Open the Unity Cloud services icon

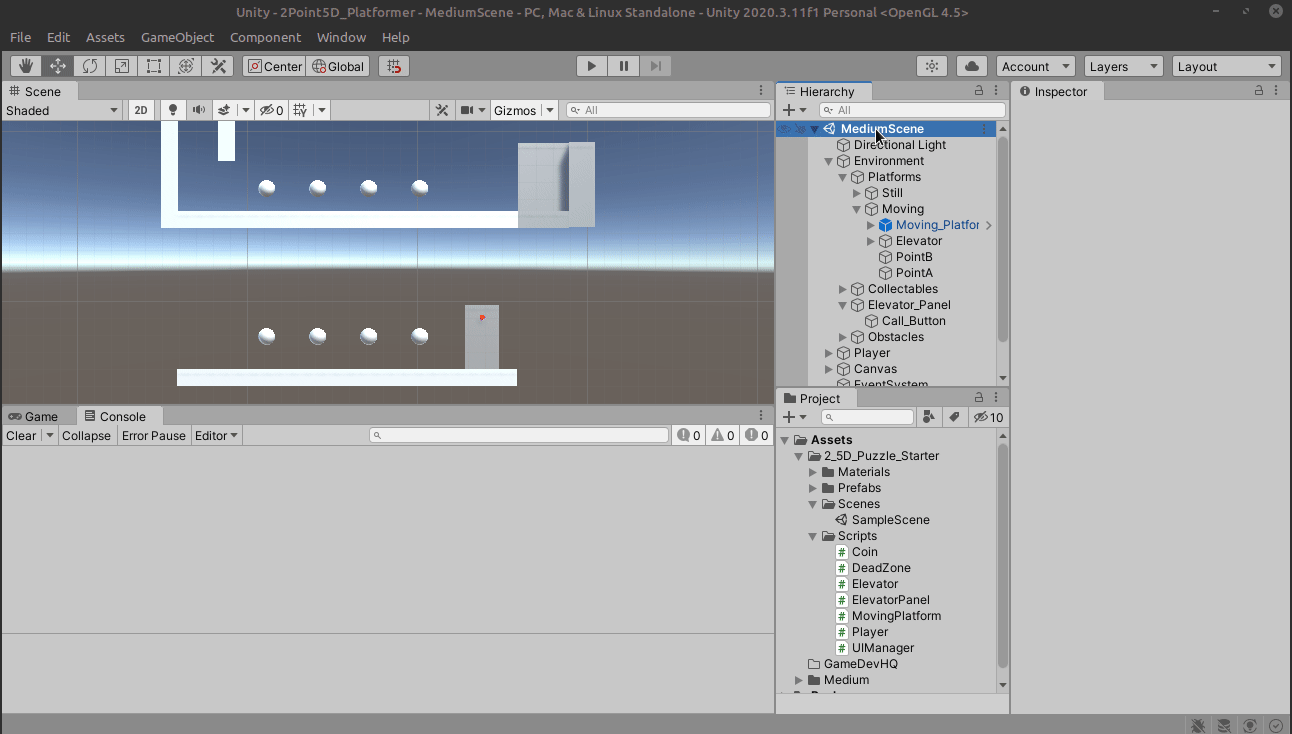tap(972, 66)
